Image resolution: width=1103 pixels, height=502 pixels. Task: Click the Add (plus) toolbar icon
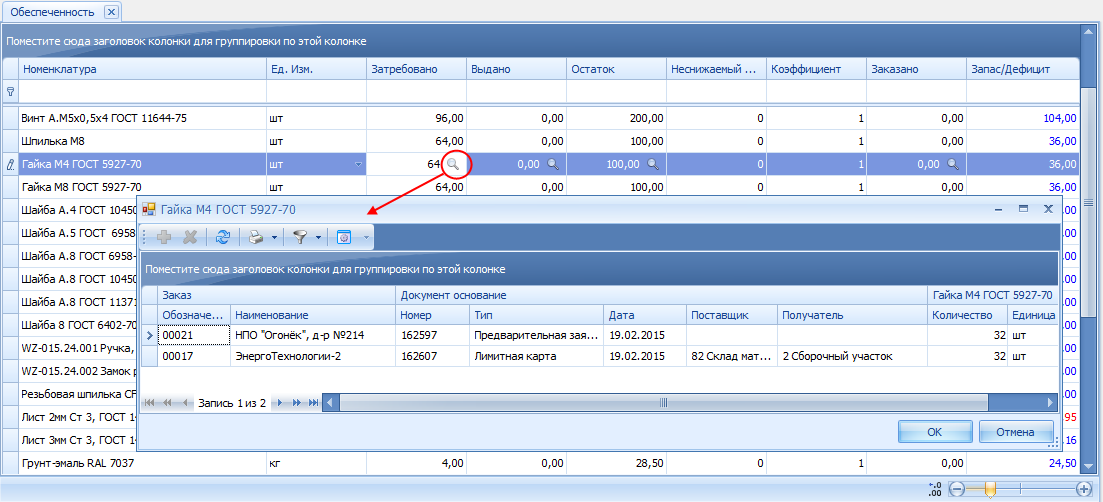click(x=164, y=238)
